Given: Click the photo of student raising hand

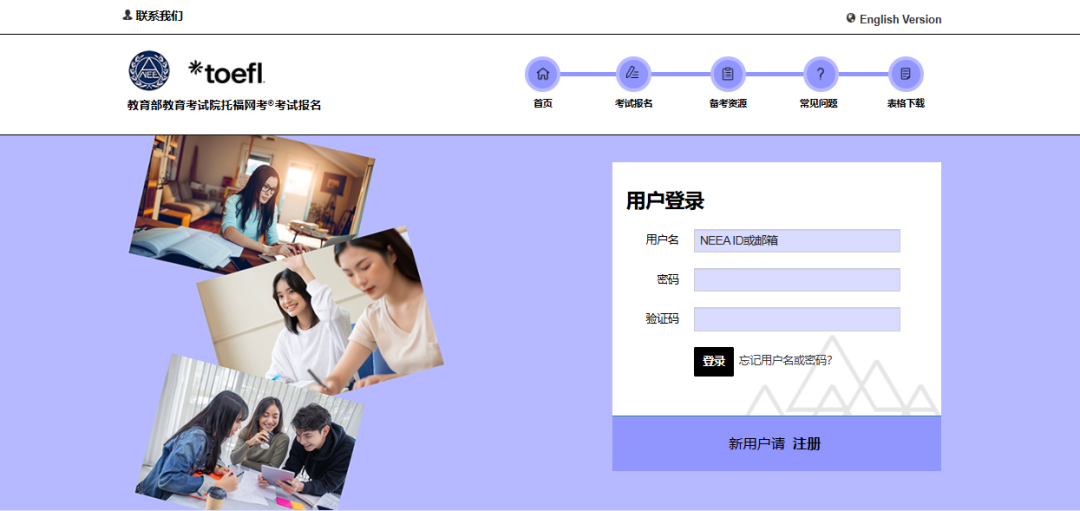Looking at the screenshot, I should [x=320, y=311].
